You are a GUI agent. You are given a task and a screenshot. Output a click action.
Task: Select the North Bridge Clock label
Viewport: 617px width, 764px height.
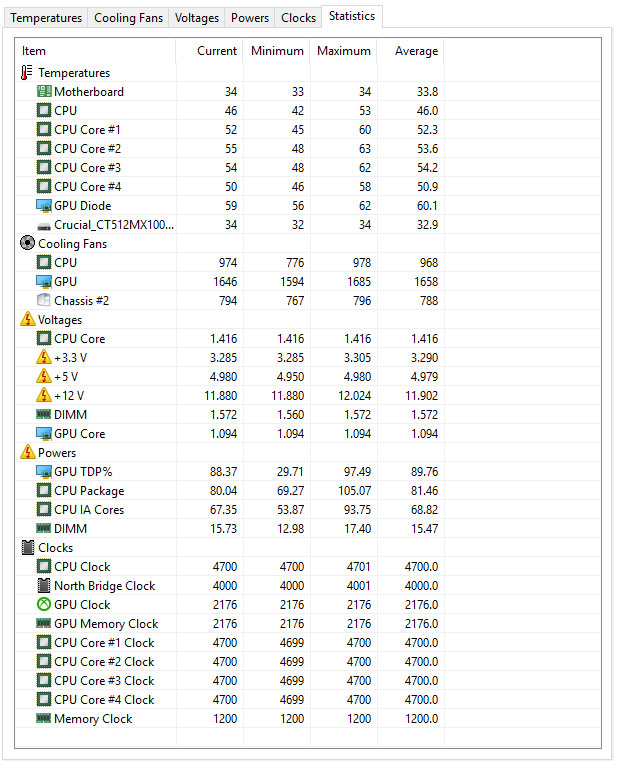click(x=105, y=586)
